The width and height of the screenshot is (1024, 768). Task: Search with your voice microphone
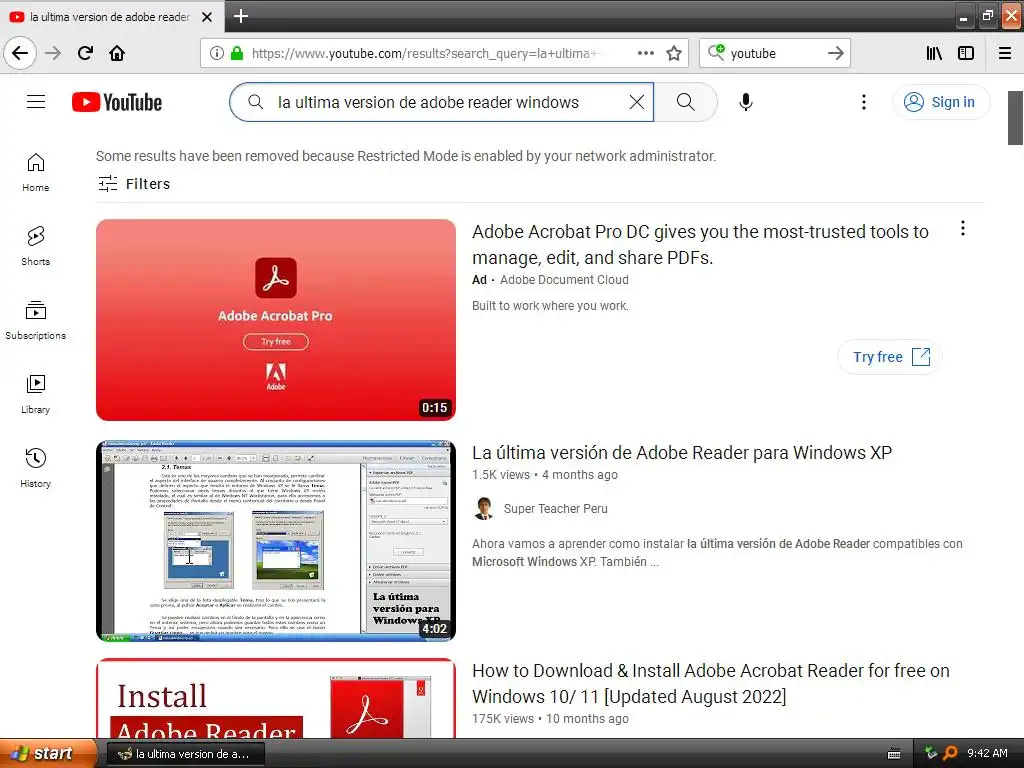coord(746,102)
